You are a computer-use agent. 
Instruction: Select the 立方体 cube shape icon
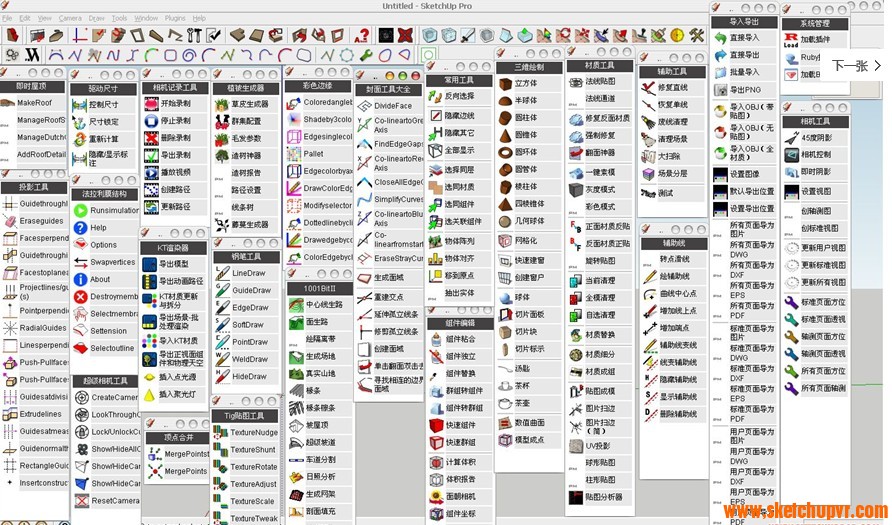coord(503,84)
